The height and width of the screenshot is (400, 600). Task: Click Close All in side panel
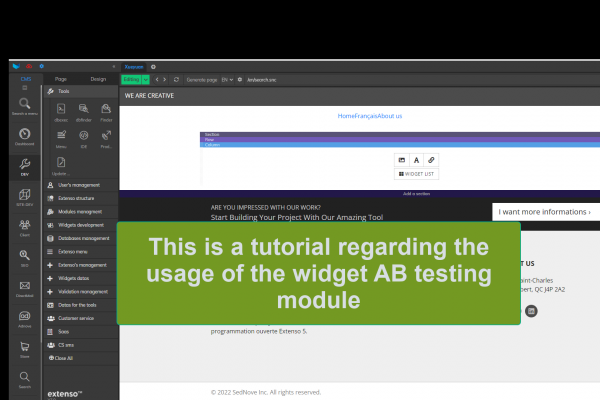[61, 358]
